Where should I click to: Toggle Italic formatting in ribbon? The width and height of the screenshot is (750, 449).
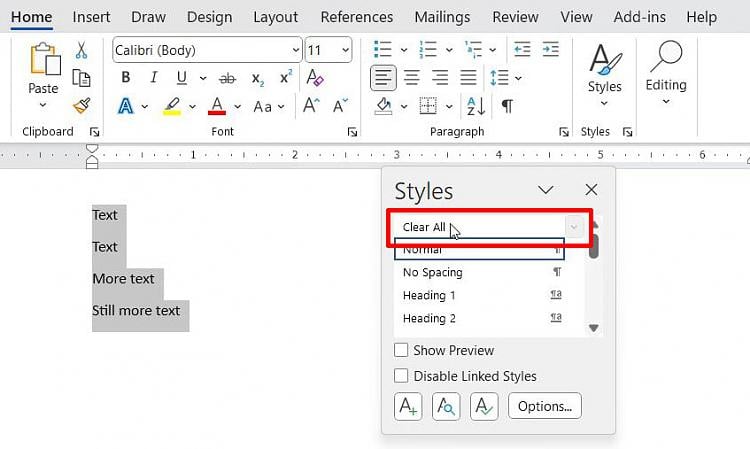click(x=153, y=78)
